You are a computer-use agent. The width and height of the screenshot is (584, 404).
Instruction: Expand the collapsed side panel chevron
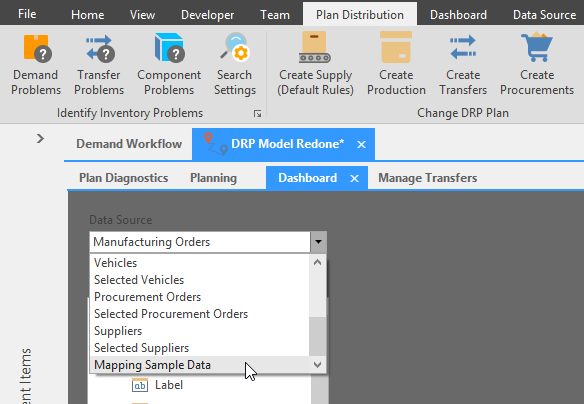point(40,139)
